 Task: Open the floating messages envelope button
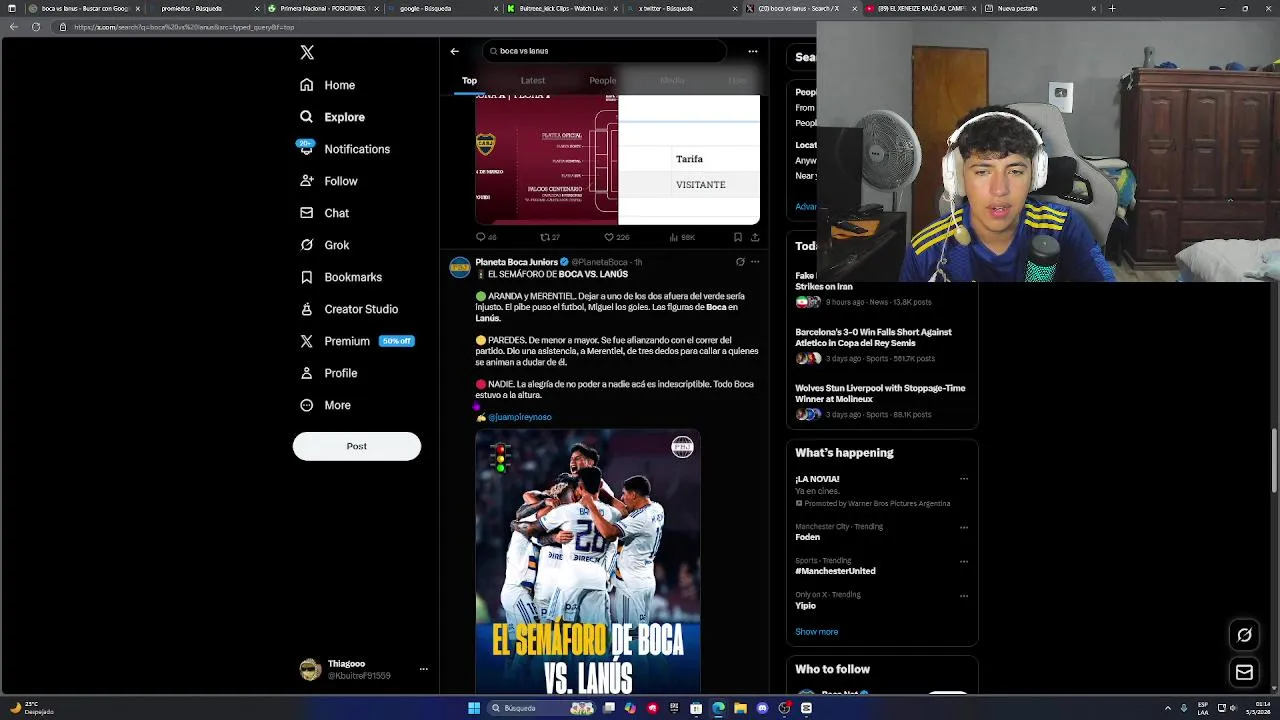pos(1244,673)
